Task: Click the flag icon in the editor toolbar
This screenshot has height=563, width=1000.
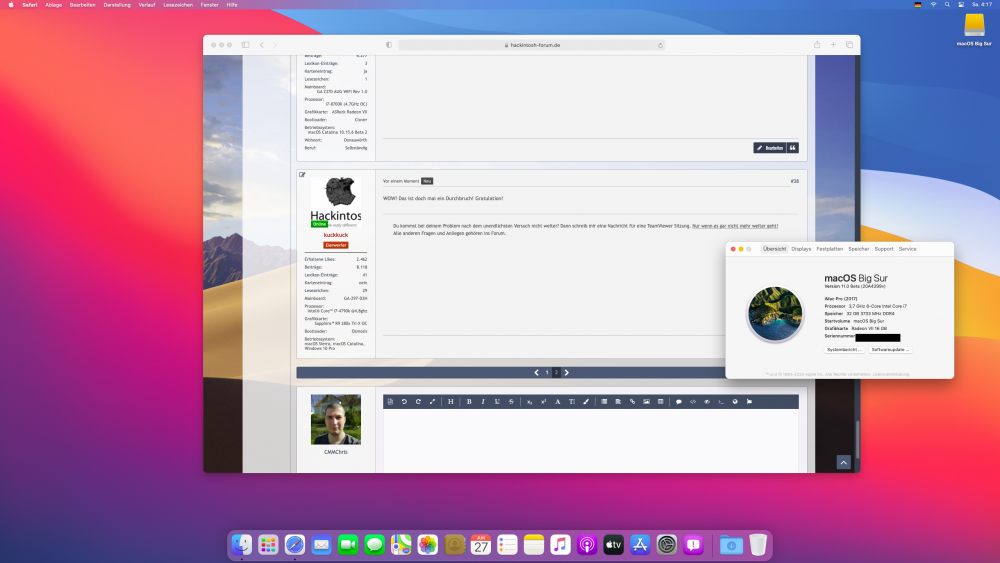Action: (749, 402)
